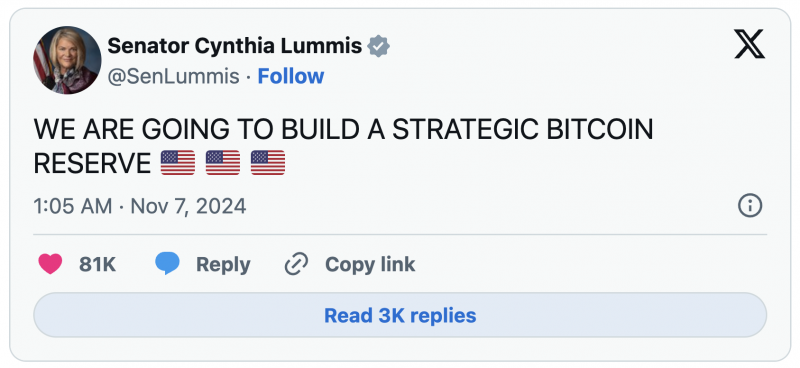Image resolution: width=800 pixels, height=368 pixels.
Task: Click the first American flag emoji
Action: 178,163
